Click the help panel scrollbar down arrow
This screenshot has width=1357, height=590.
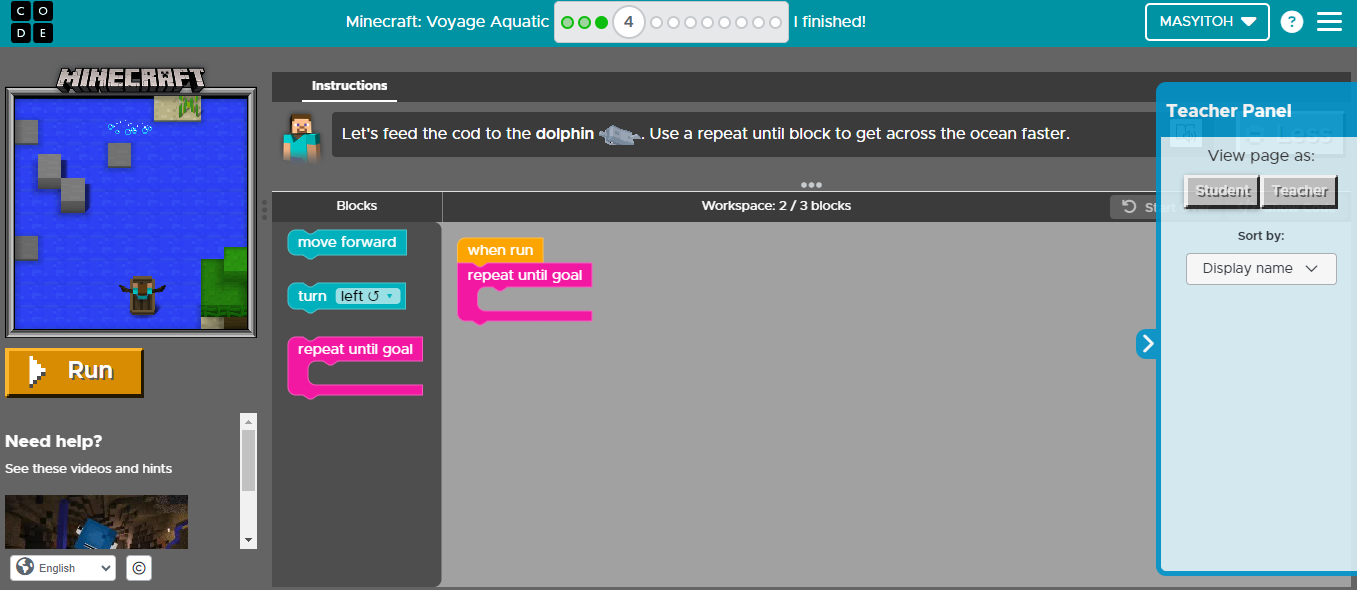[x=248, y=541]
